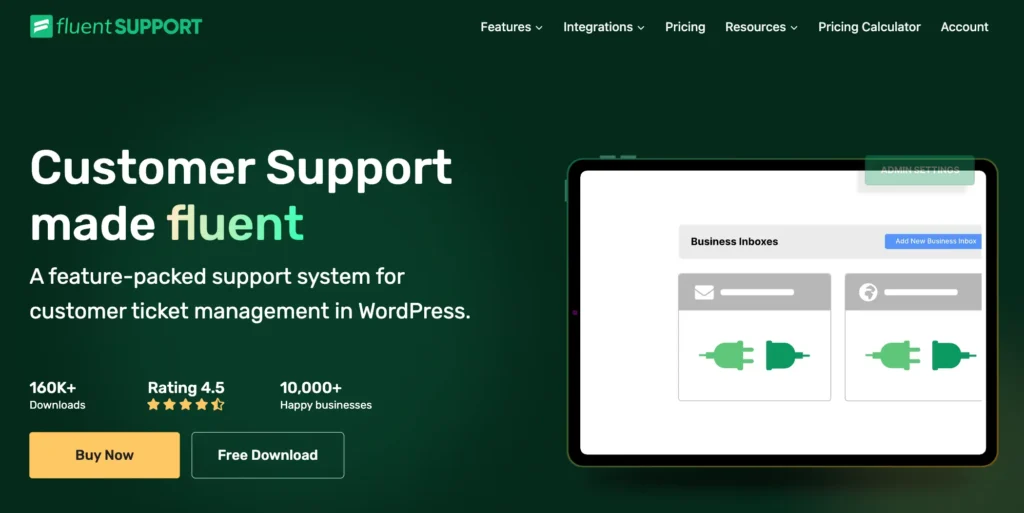This screenshot has width=1024, height=513.
Task: Click the Admin Settings label
Action: [920, 170]
